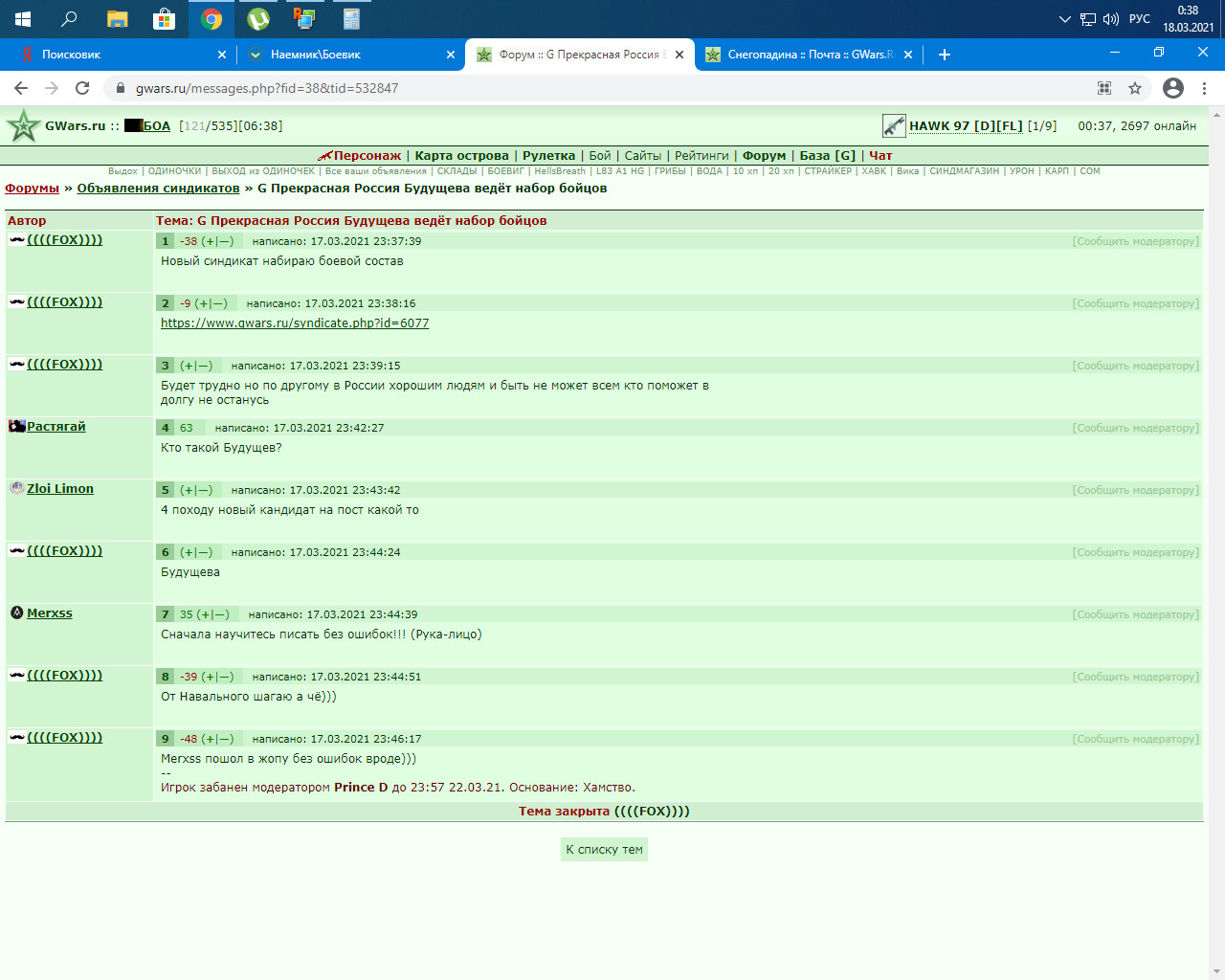Image resolution: width=1225 pixels, height=980 pixels.
Task: Open Чат menu item
Action: (x=880, y=155)
